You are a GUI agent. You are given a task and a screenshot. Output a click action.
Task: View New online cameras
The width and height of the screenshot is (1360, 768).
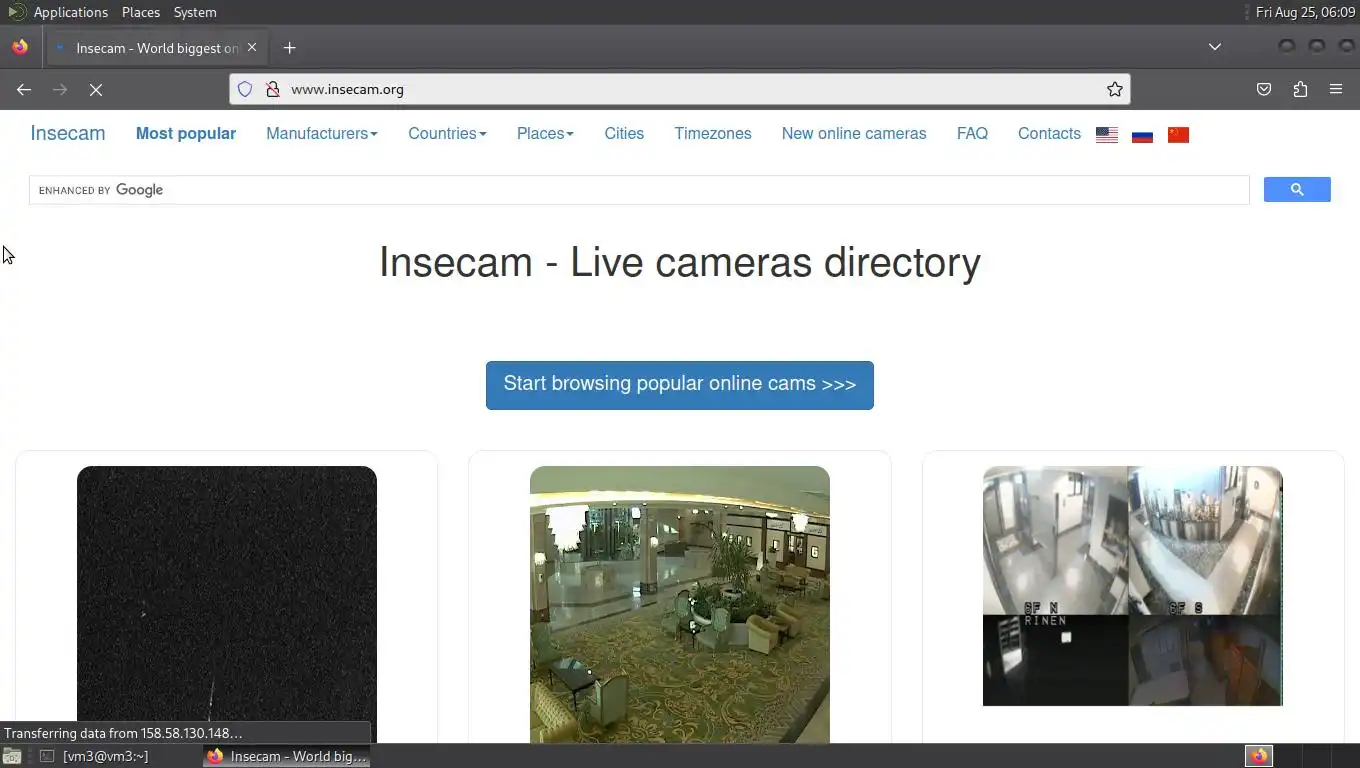pos(854,133)
